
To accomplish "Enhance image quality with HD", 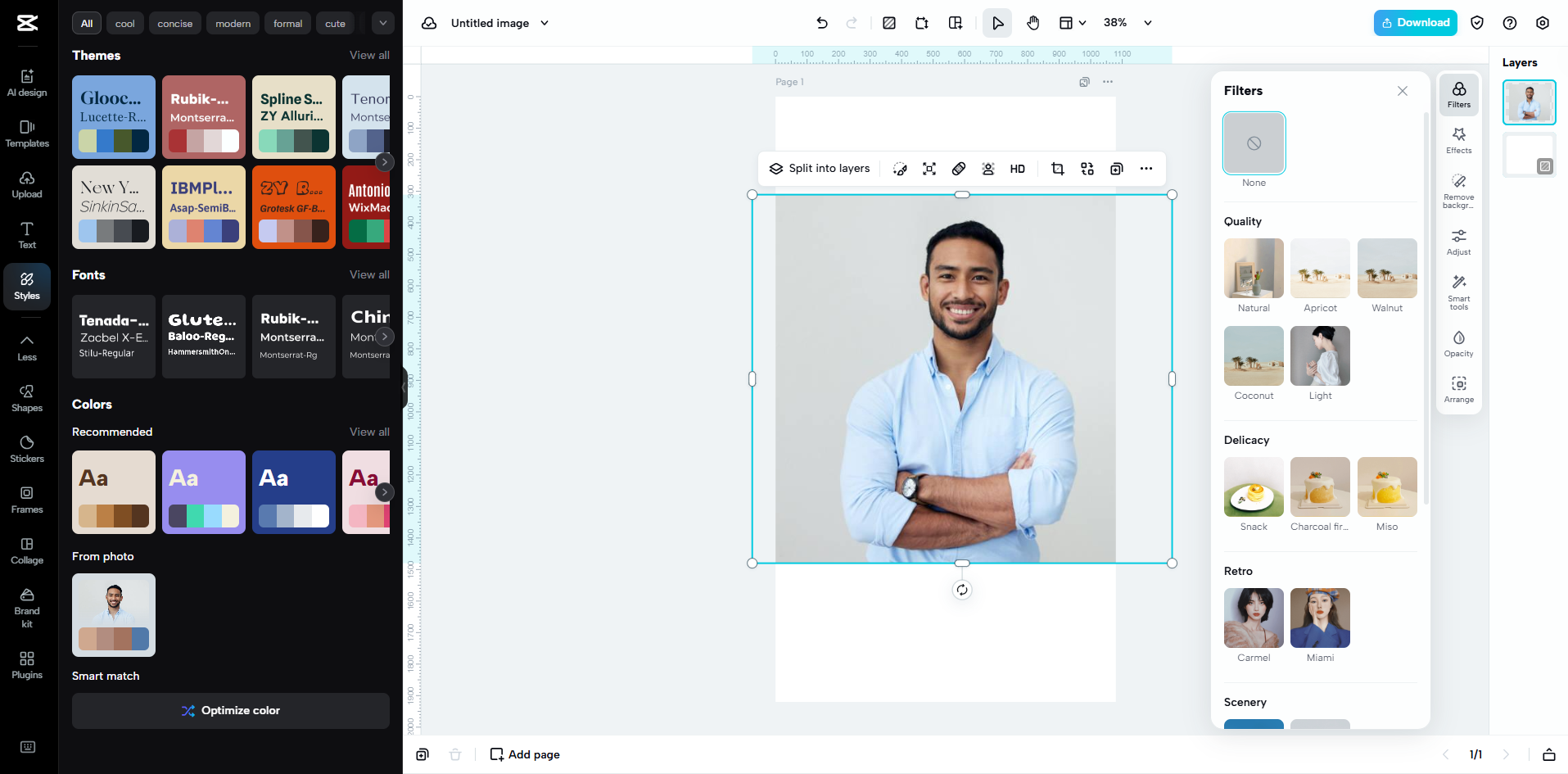I will click(1017, 169).
